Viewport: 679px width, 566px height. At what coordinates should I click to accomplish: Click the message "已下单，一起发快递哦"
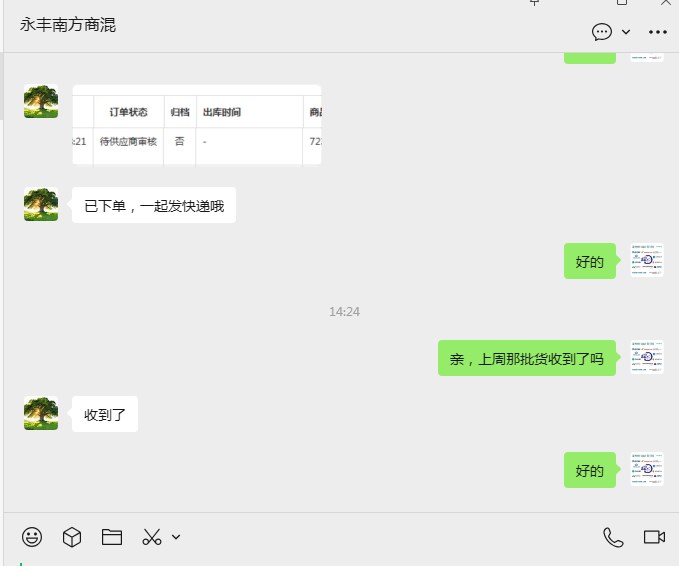point(154,205)
